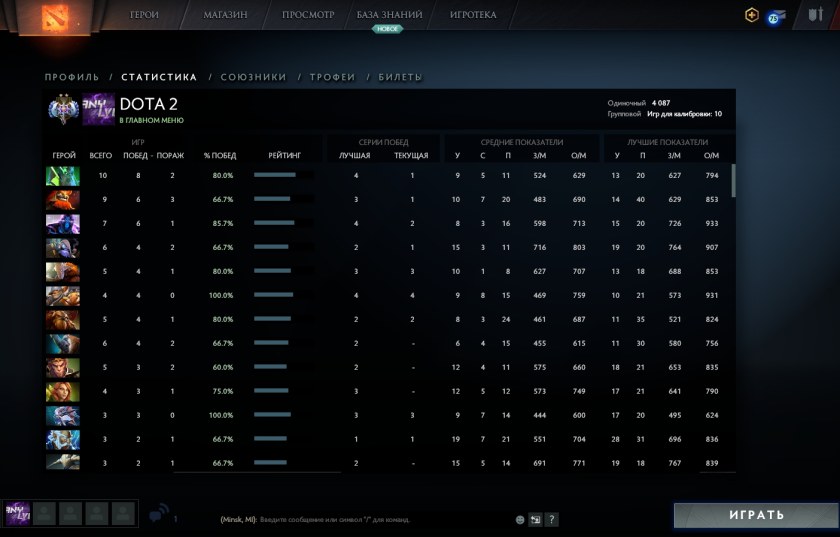Screen dimensions: 840x537
Task: Switch to the БИЛЕТЫ tab
Action: point(400,77)
